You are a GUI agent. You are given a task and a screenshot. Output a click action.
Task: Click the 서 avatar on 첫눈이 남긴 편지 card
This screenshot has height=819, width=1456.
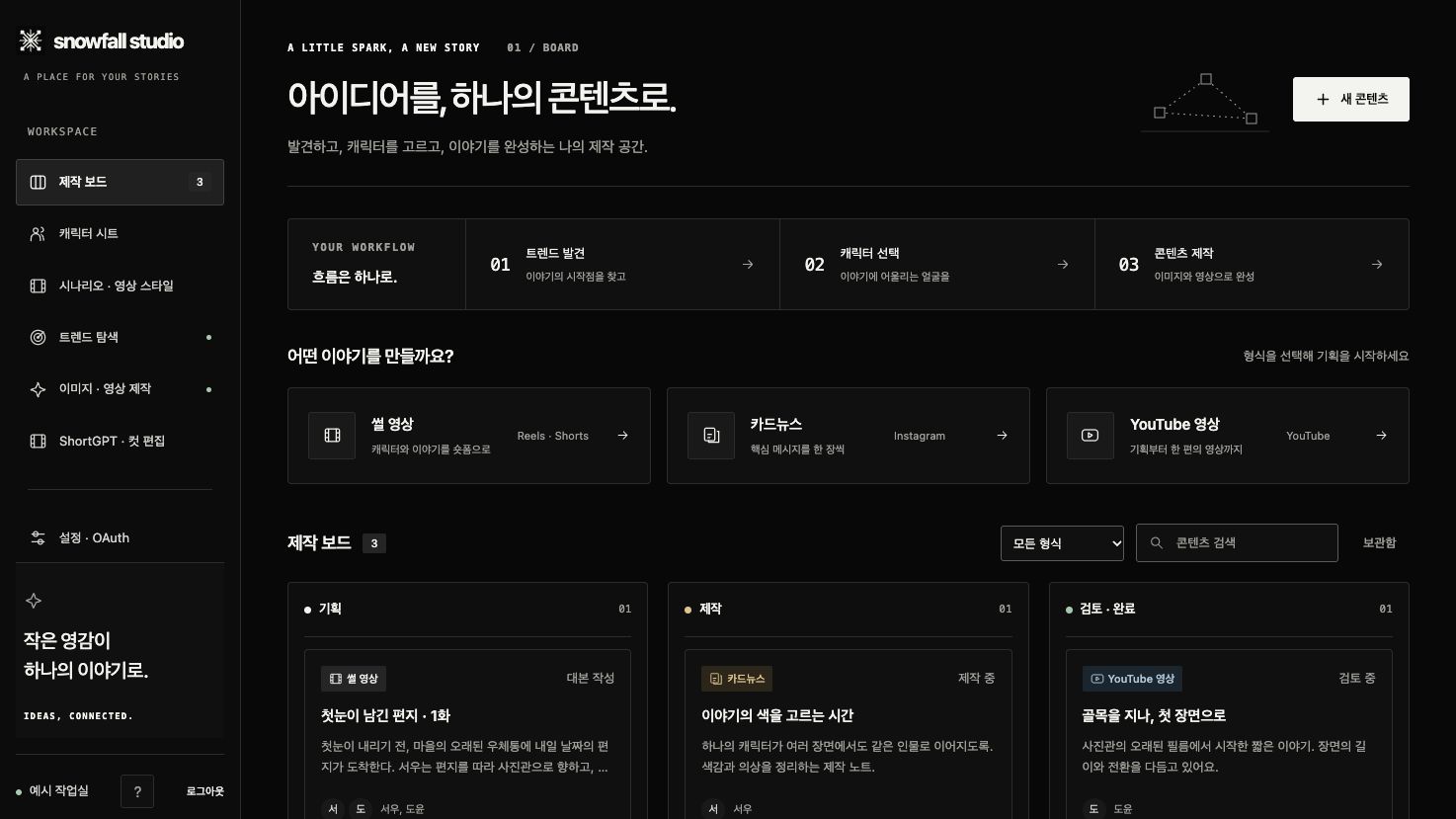pos(333,809)
